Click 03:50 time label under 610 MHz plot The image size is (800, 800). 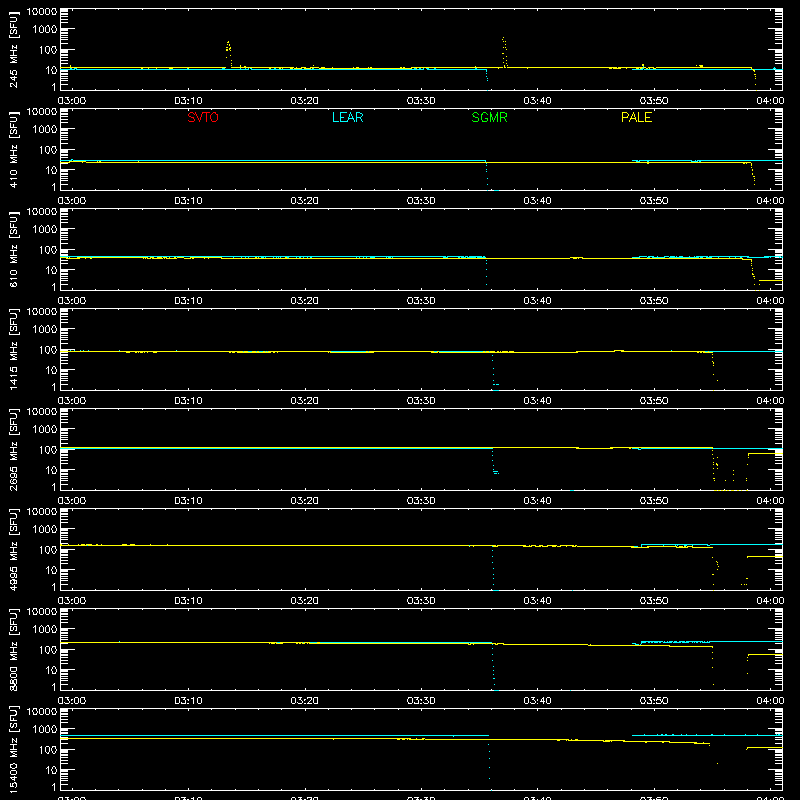[x=654, y=301]
